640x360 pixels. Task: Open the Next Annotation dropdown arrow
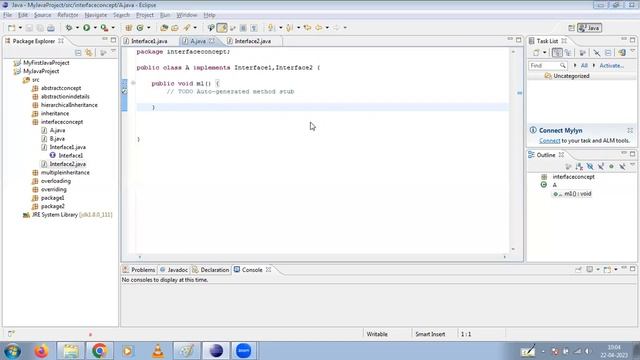click(x=280, y=28)
